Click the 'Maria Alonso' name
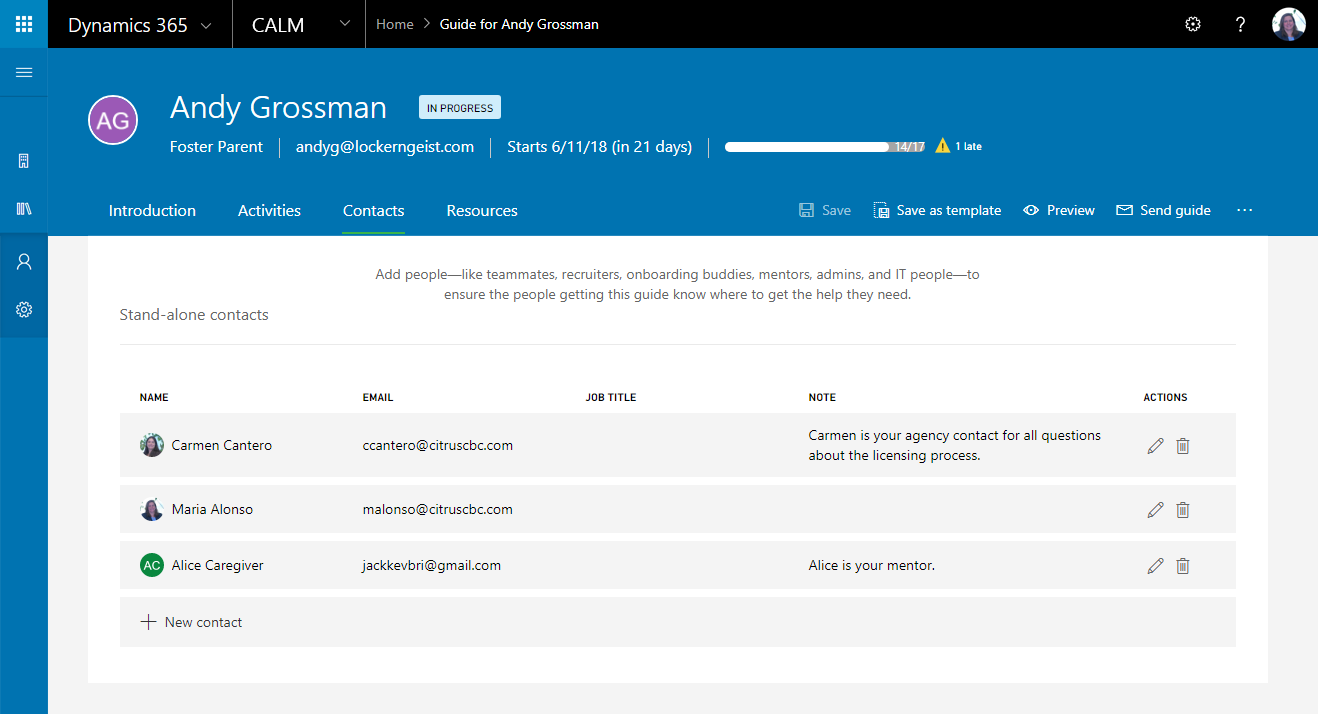 [212, 509]
